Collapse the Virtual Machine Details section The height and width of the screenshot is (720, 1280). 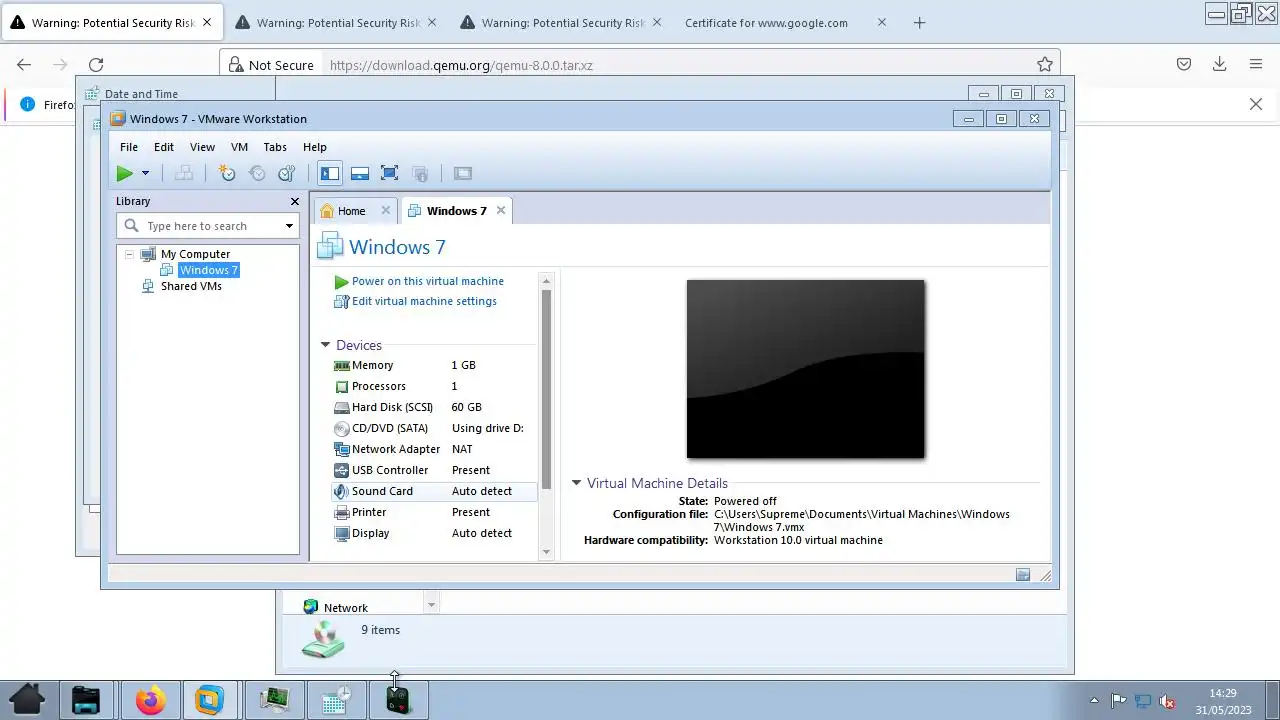coord(576,483)
